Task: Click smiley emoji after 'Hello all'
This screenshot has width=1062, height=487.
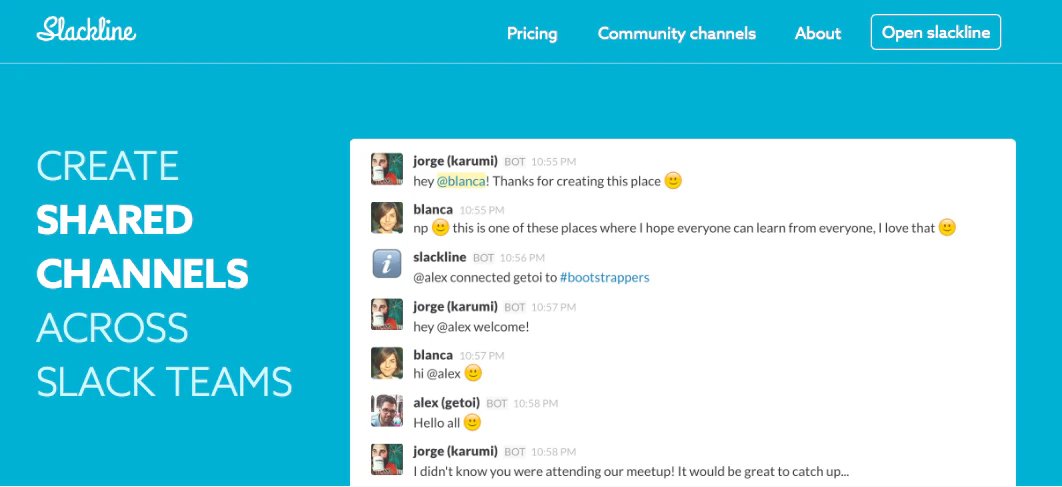Action: (x=472, y=423)
